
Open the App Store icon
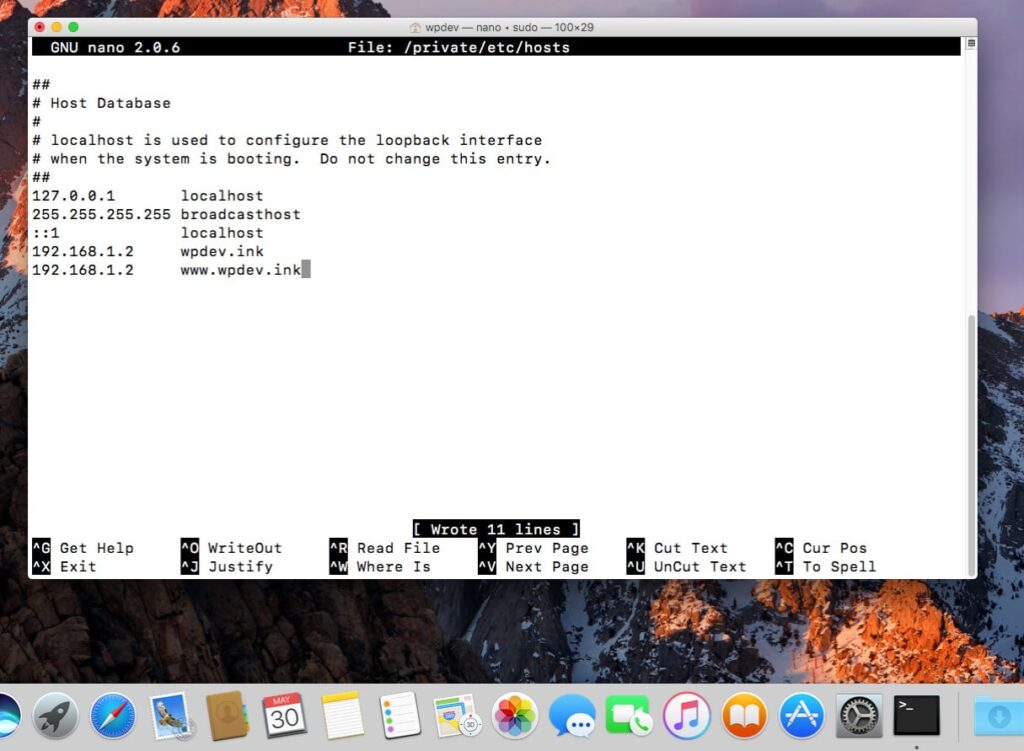click(801, 716)
